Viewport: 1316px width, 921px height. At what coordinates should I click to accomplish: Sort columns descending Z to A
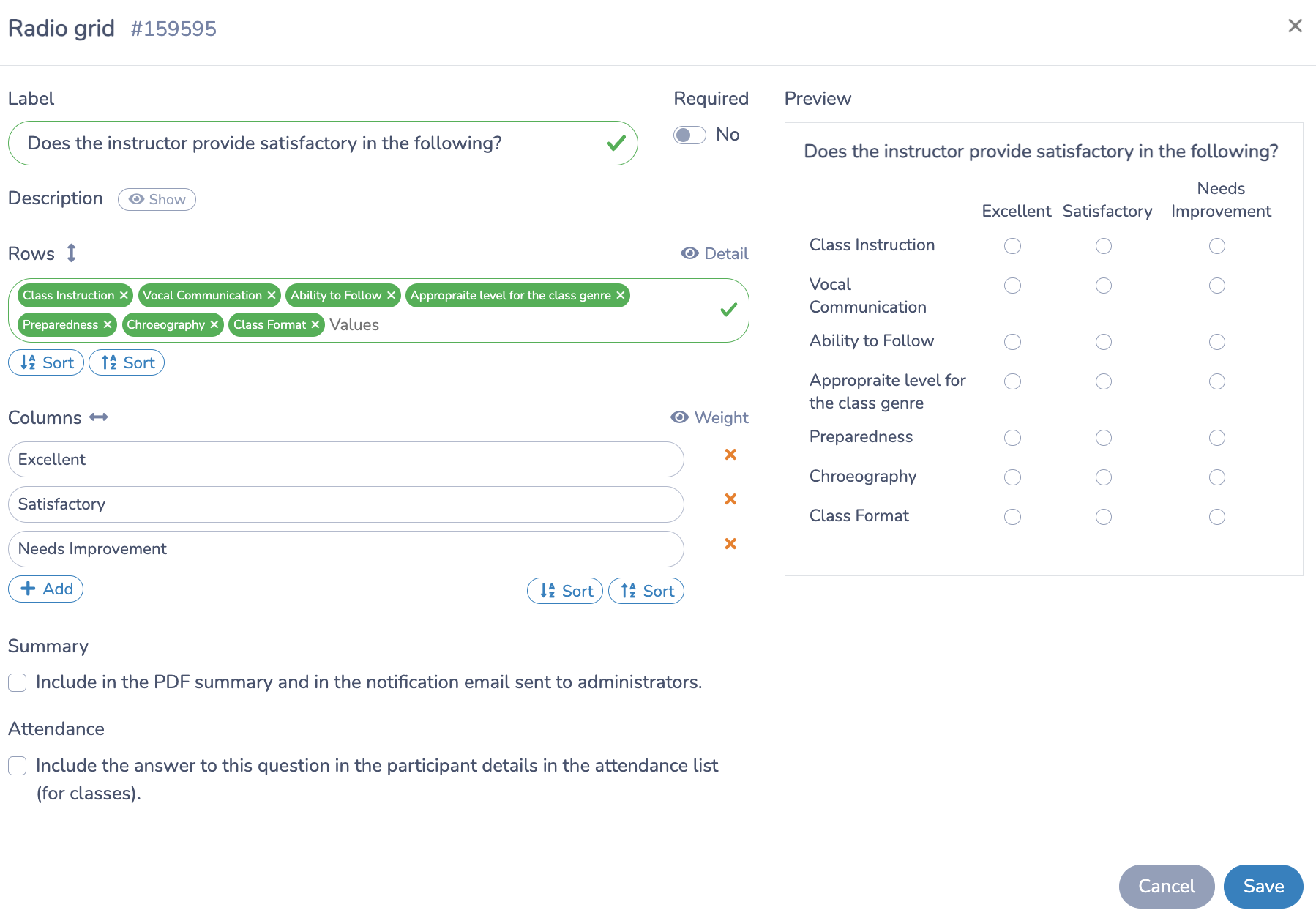pos(646,591)
